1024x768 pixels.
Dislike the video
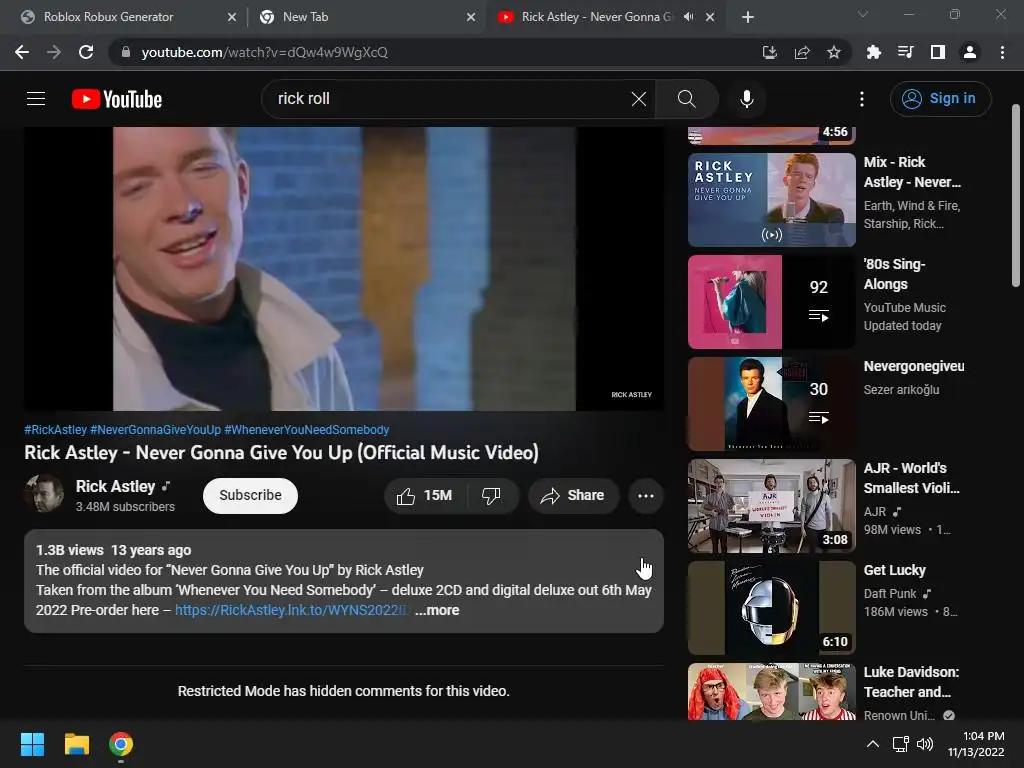tap(492, 496)
